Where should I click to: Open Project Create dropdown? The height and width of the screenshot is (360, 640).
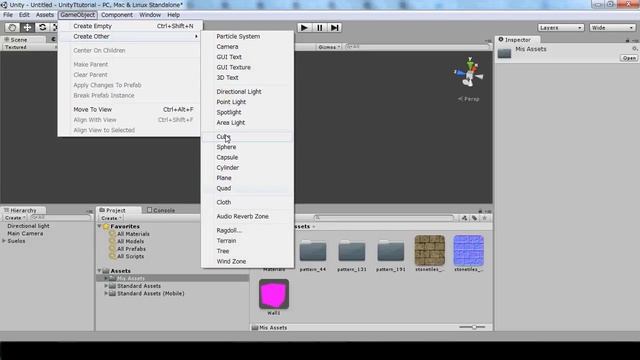(x=111, y=218)
